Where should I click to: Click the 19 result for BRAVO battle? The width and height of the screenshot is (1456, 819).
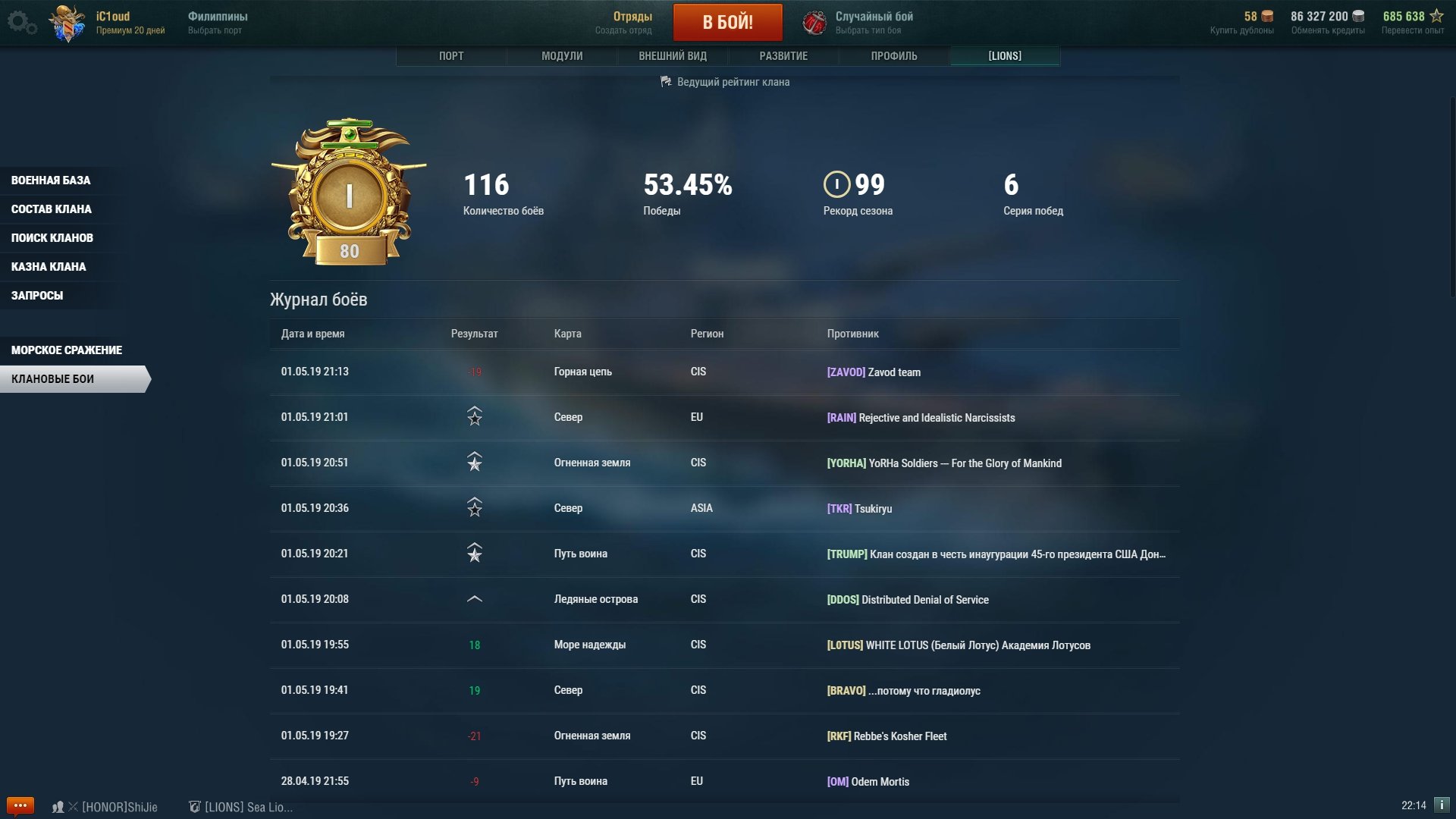click(475, 691)
